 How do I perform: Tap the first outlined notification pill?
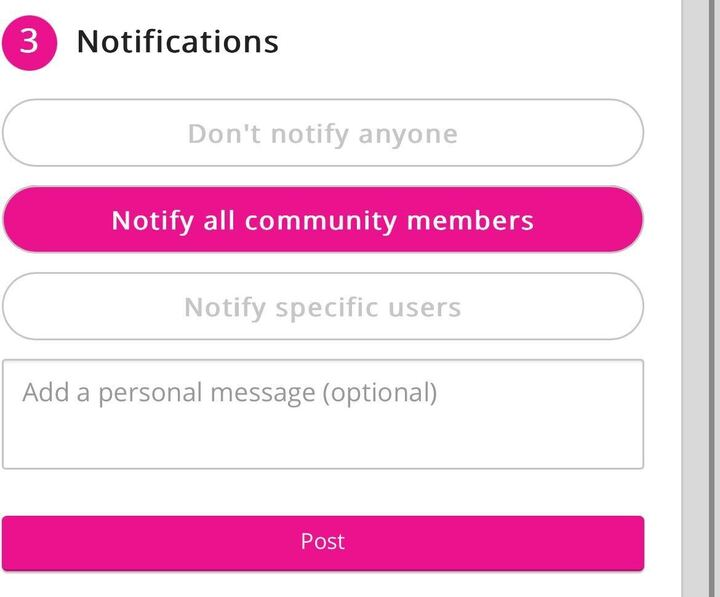(x=322, y=133)
